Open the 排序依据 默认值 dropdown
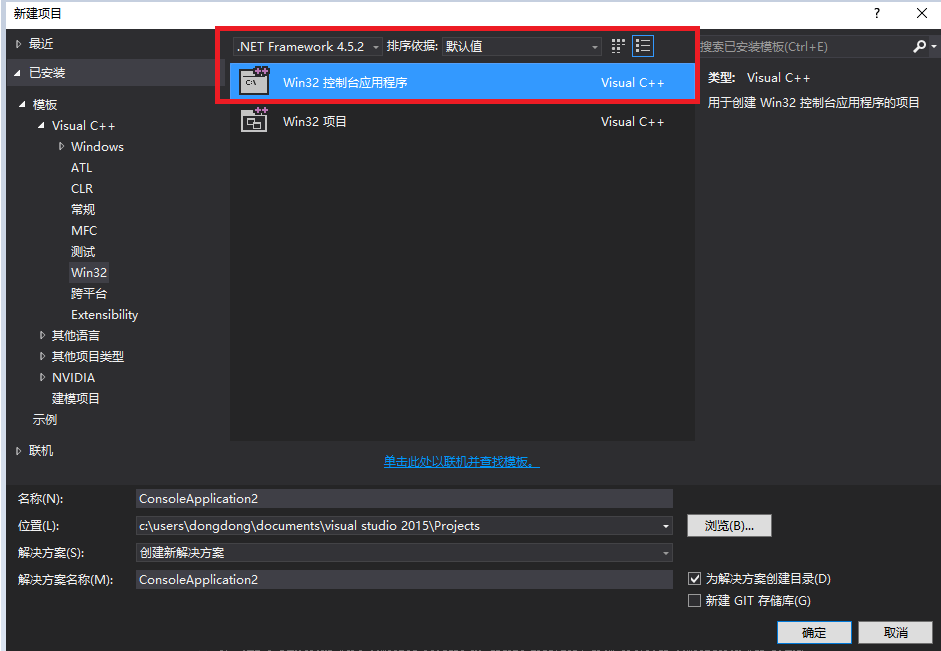This screenshot has height=651, width=941. click(522, 46)
